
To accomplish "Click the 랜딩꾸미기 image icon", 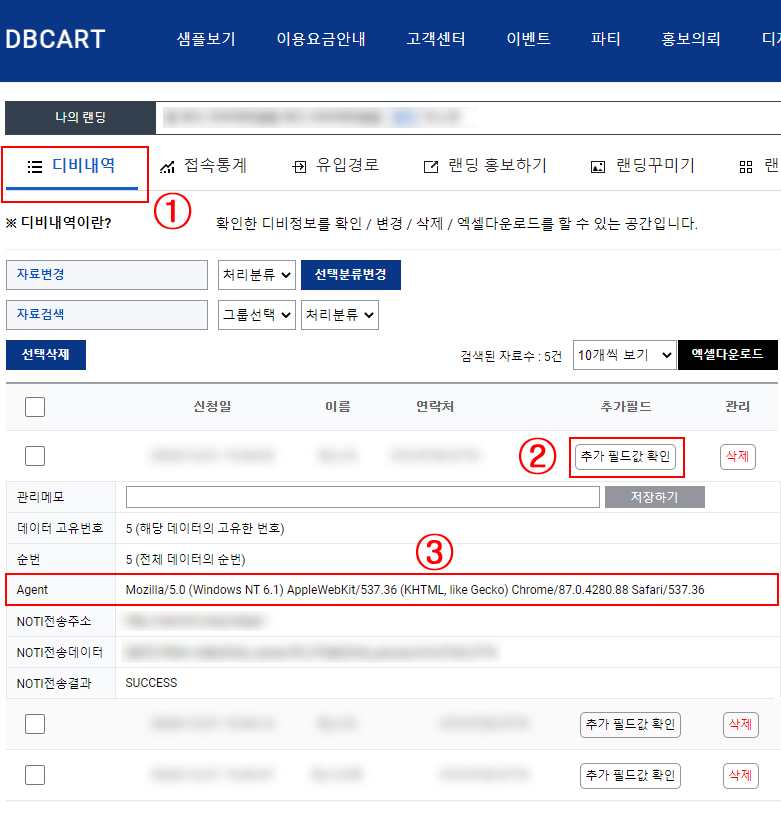I will 598,167.
